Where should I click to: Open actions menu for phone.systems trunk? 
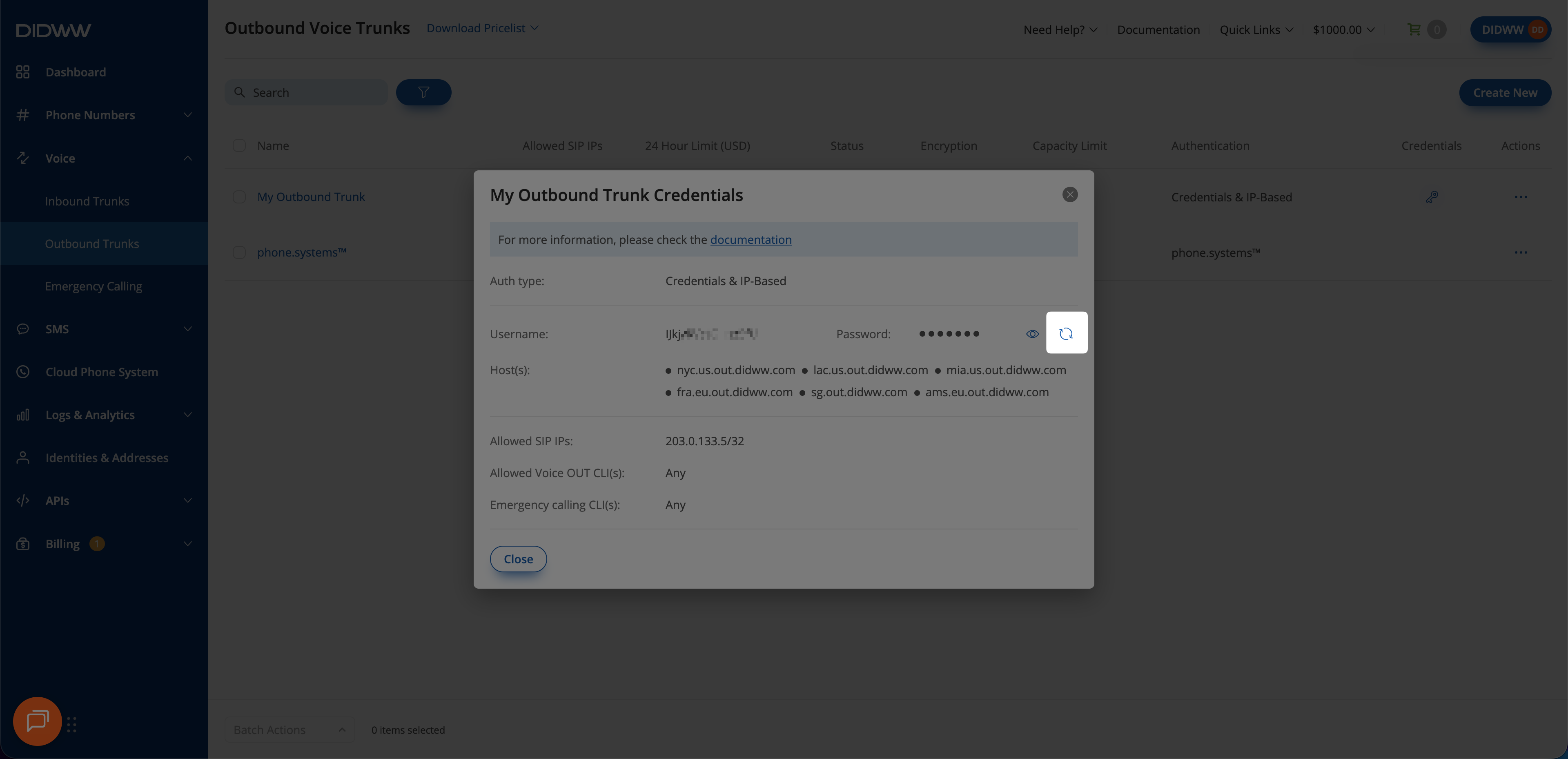(1520, 252)
